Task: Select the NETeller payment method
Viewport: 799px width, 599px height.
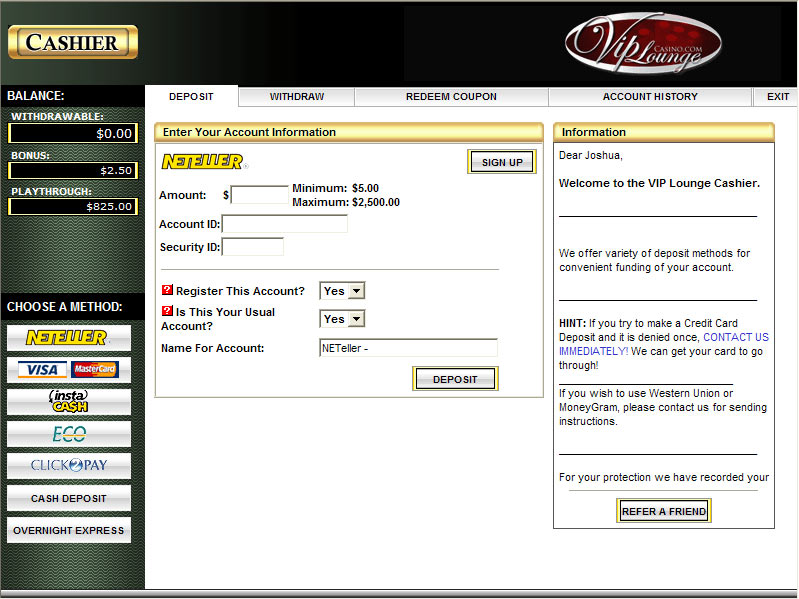Action: (x=68, y=338)
